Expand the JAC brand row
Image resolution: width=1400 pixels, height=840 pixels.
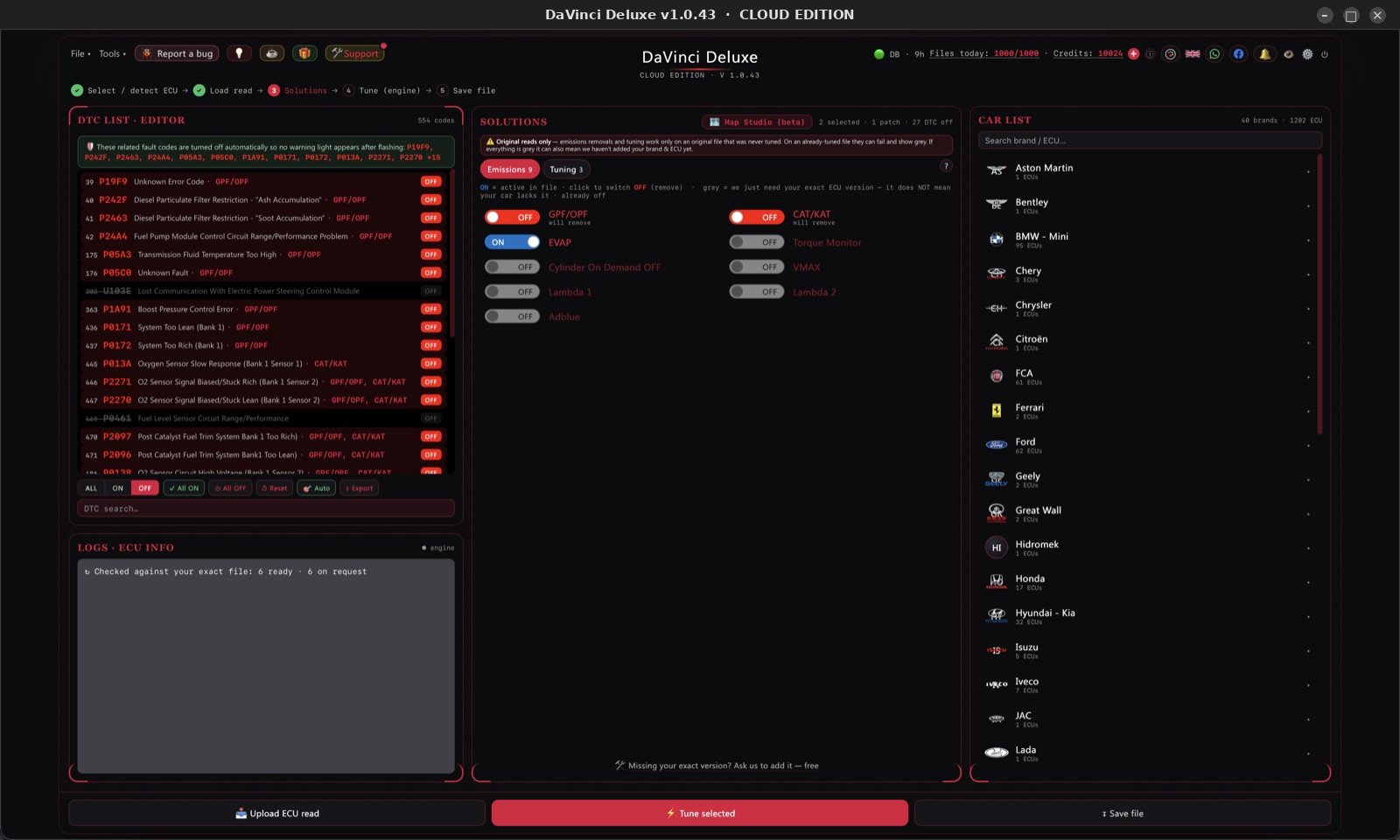(1148, 718)
